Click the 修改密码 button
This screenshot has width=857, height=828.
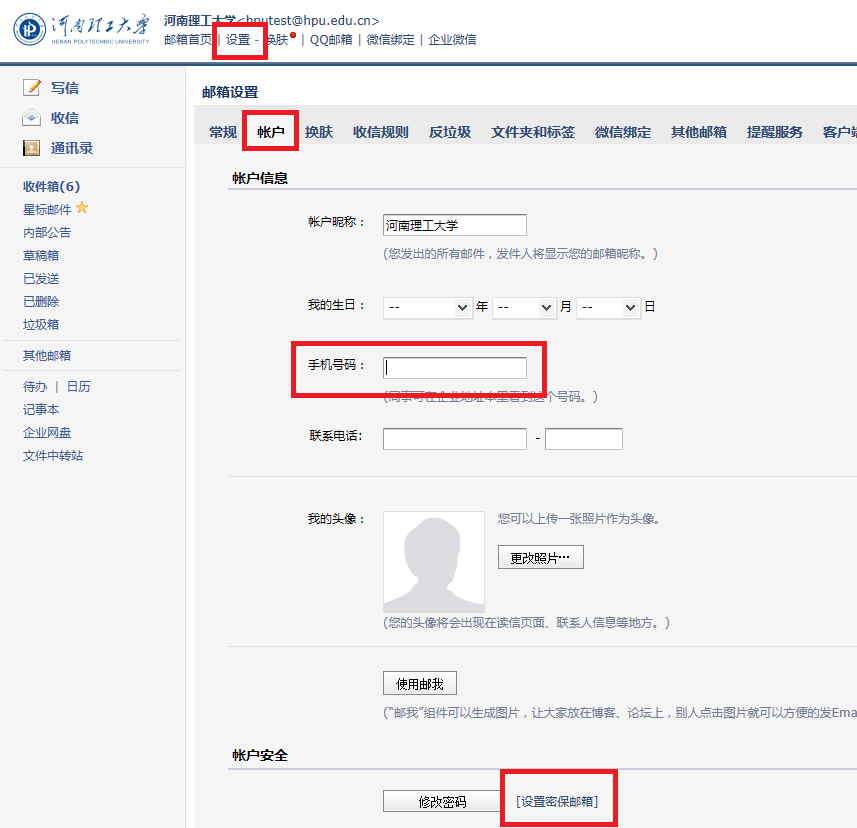click(x=441, y=801)
